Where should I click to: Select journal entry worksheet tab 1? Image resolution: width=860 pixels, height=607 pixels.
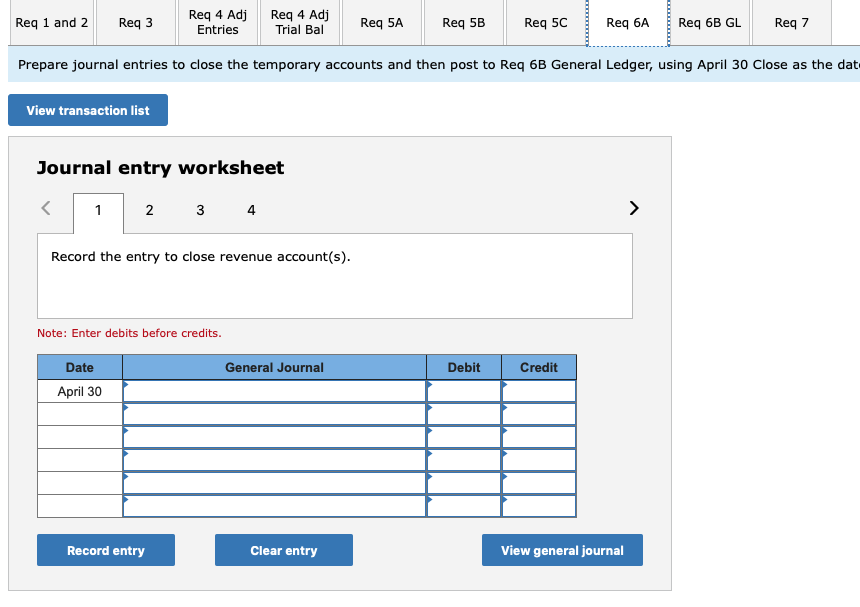pyautogui.click(x=98, y=211)
